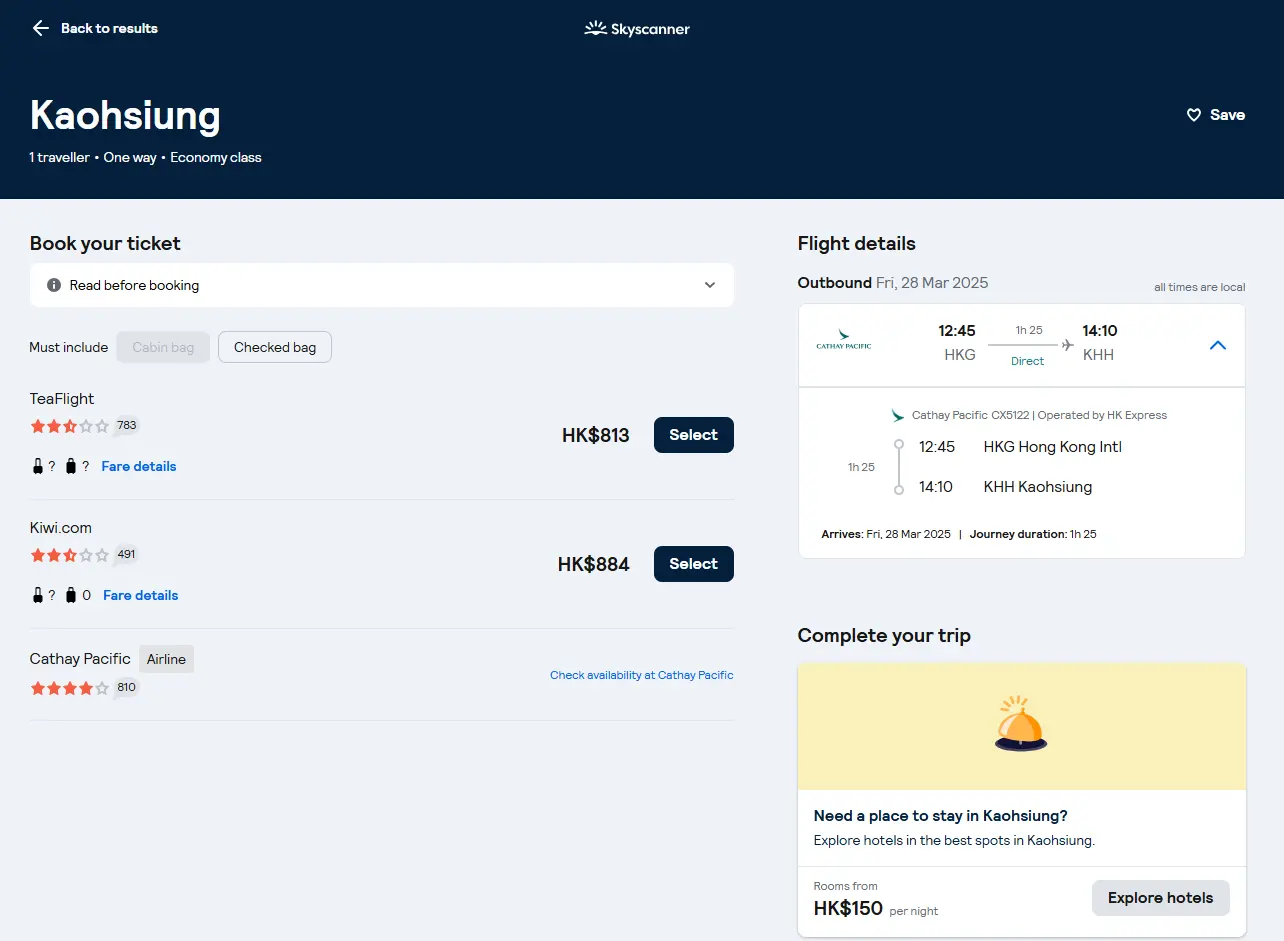Click TeaFlight cabin bag icon

coord(38,466)
